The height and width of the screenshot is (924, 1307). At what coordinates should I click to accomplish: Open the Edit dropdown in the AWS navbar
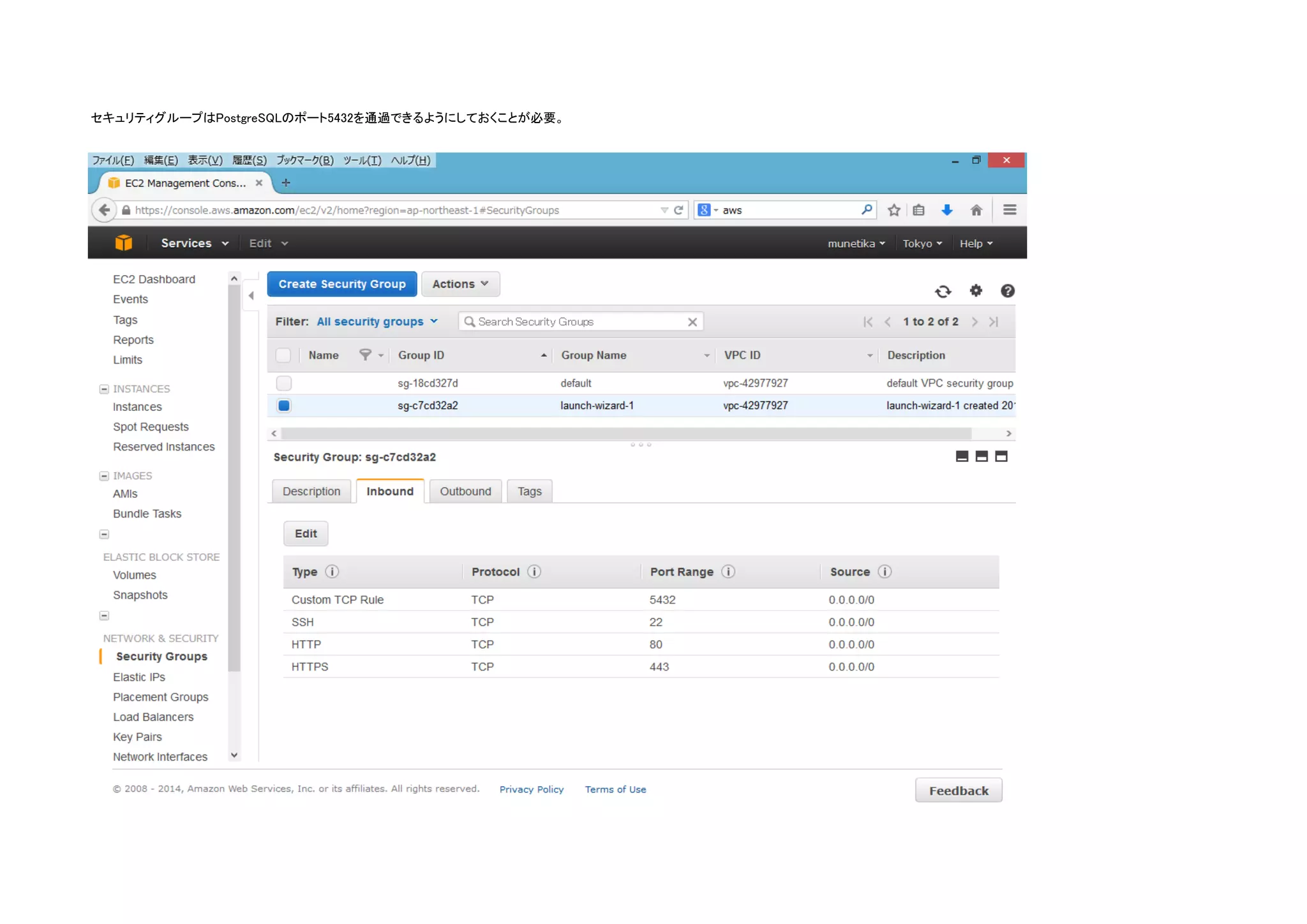click(x=269, y=243)
